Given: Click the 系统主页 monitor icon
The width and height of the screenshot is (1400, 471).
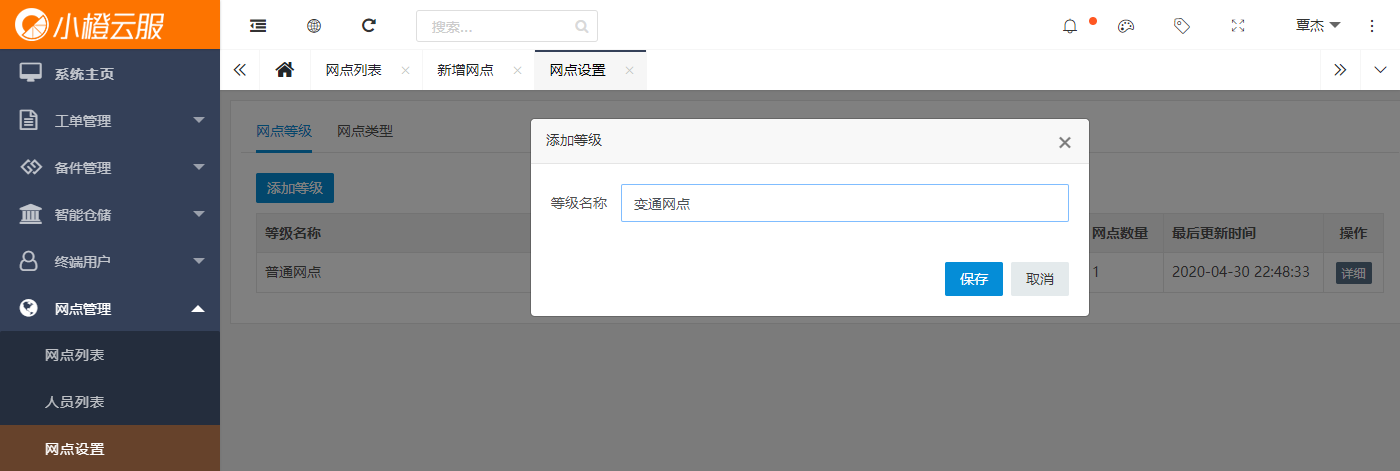Looking at the screenshot, I should coord(31,73).
